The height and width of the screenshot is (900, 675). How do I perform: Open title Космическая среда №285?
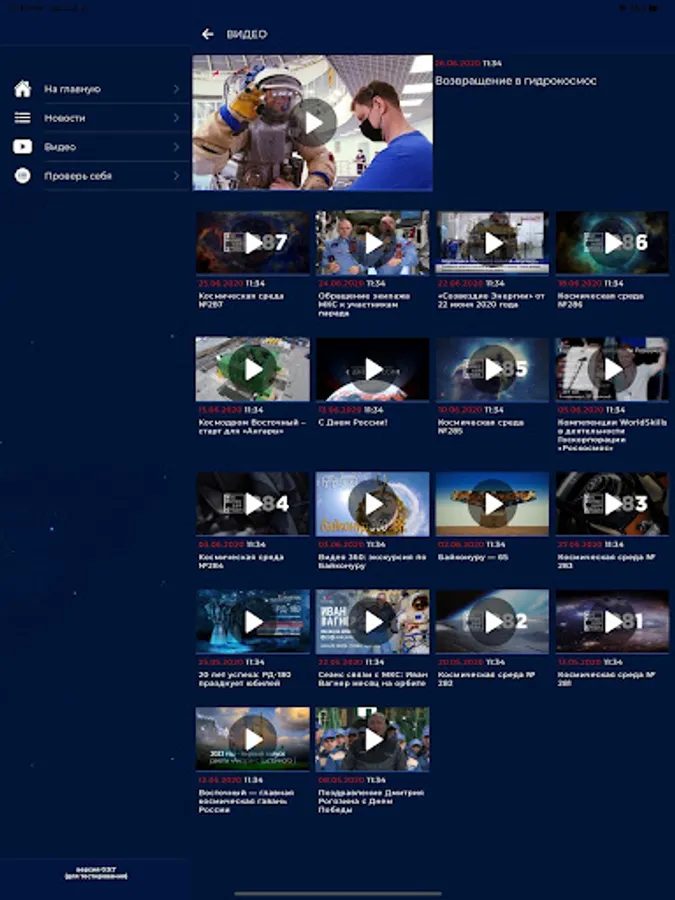click(x=480, y=426)
